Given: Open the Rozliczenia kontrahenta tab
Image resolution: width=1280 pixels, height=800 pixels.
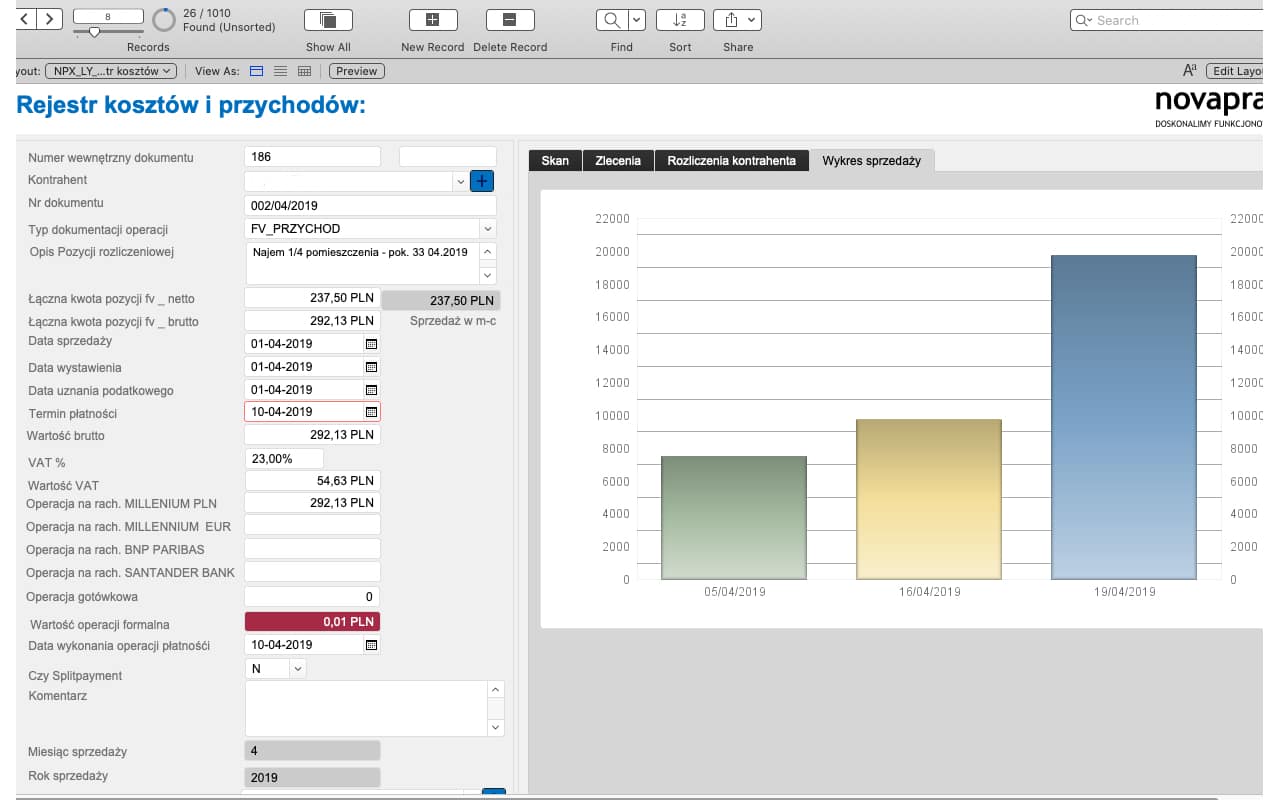Looking at the screenshot, I should [x=731, y=160].
